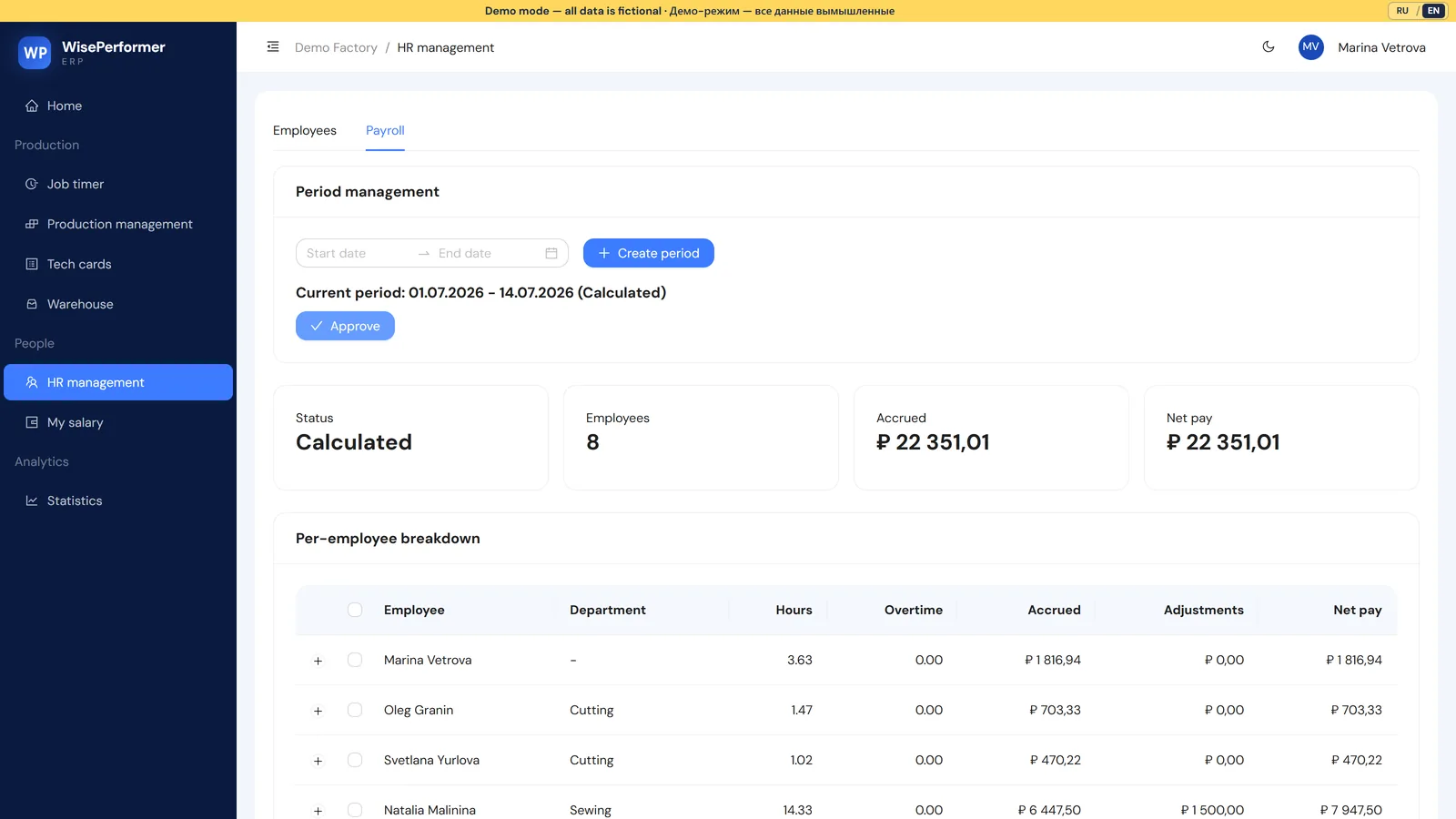Click the My salary icon
This screenshot has width=1456, height=819.
[32, 422]
